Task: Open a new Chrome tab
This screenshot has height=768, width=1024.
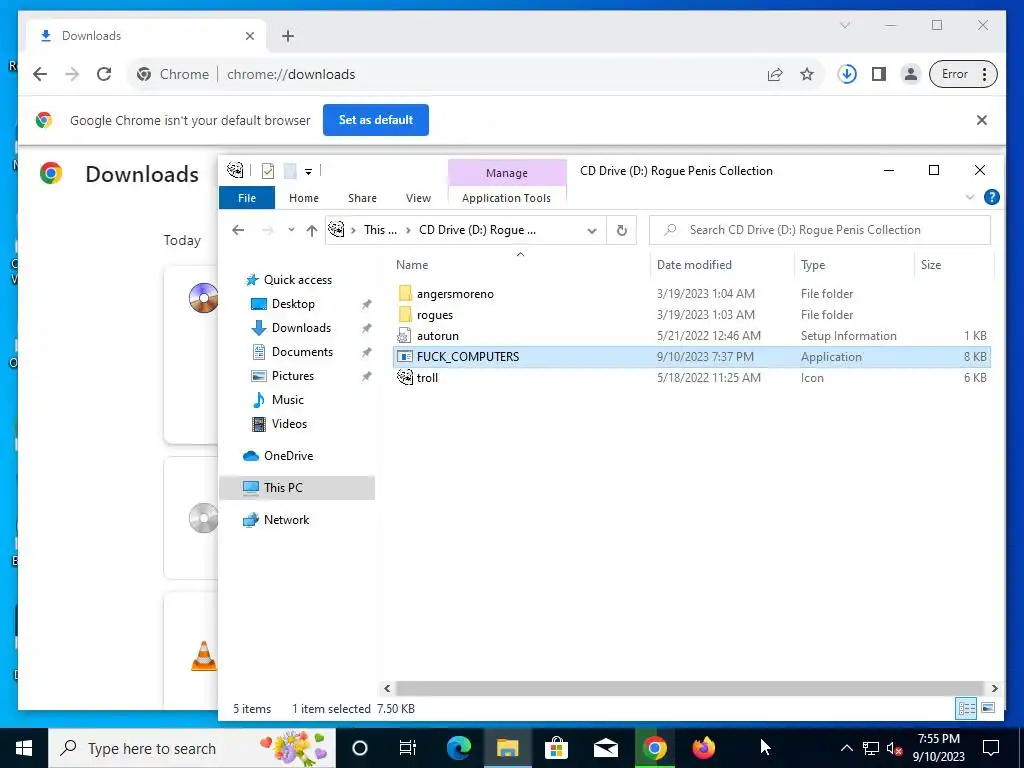Action: 288,36
